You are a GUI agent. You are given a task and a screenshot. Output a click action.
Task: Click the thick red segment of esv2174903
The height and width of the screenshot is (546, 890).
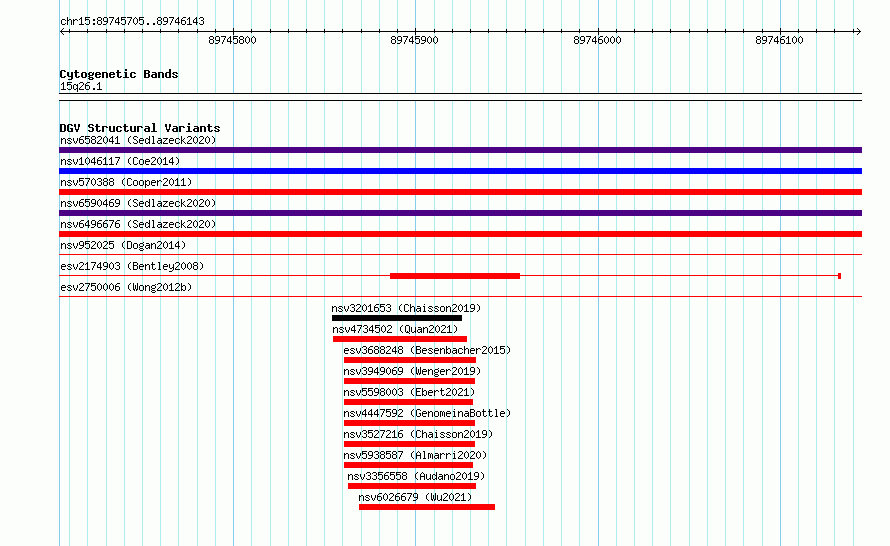point(455,276)
